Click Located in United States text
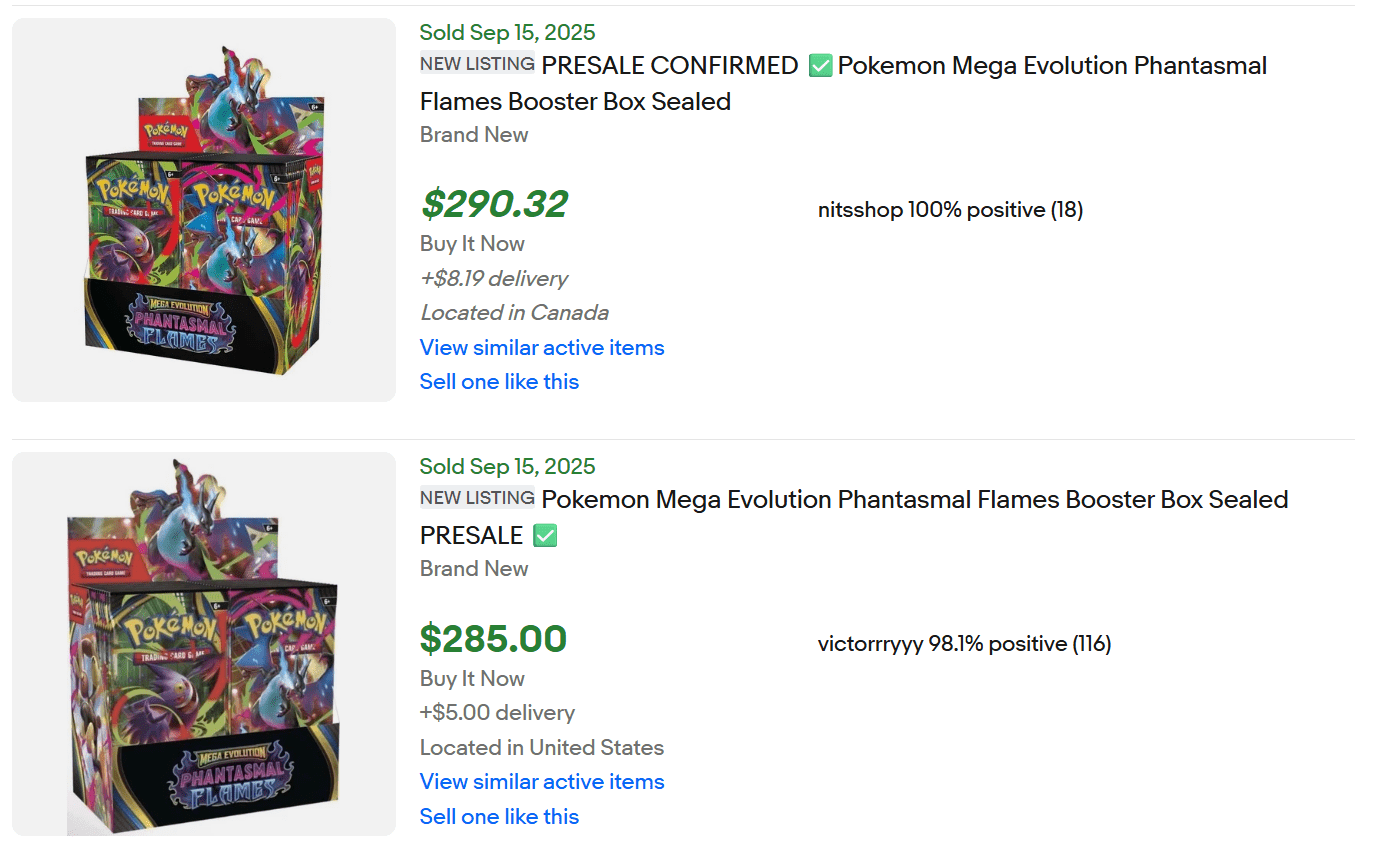1390x858 pixels. [x=541, y=748]
